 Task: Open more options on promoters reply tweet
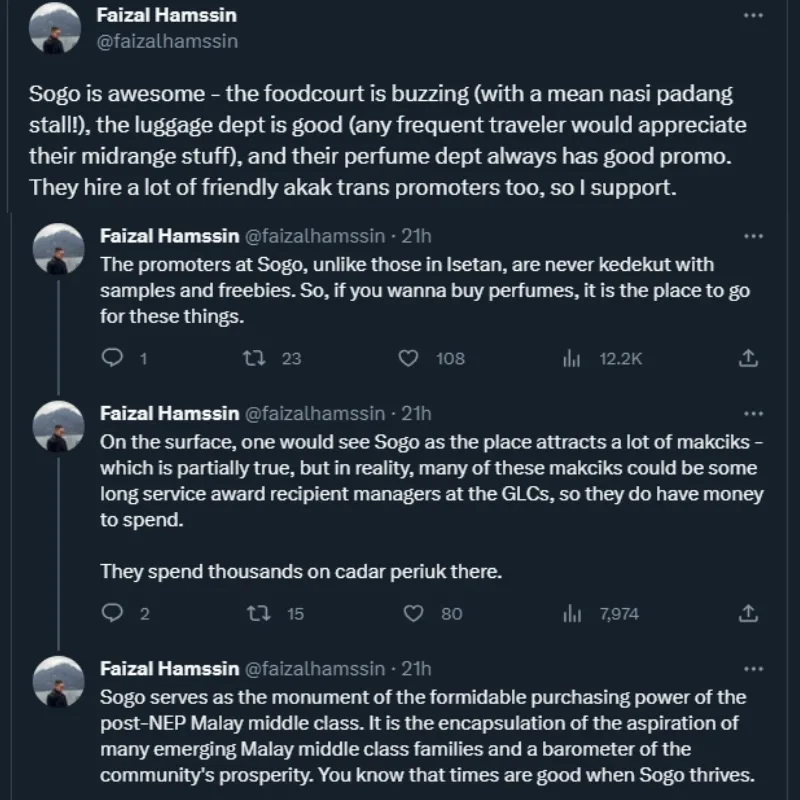point(754,236)
